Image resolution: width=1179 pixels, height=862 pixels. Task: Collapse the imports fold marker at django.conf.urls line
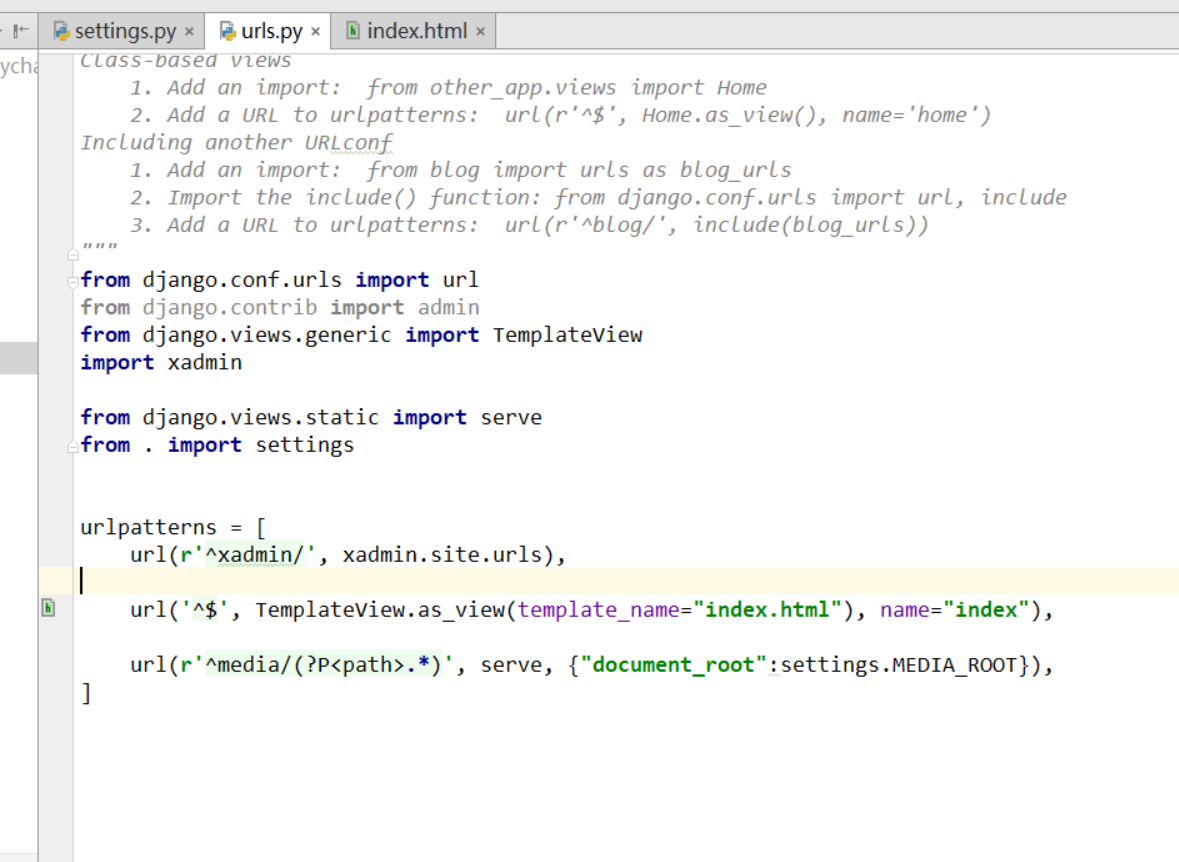(x=72, y=281)
